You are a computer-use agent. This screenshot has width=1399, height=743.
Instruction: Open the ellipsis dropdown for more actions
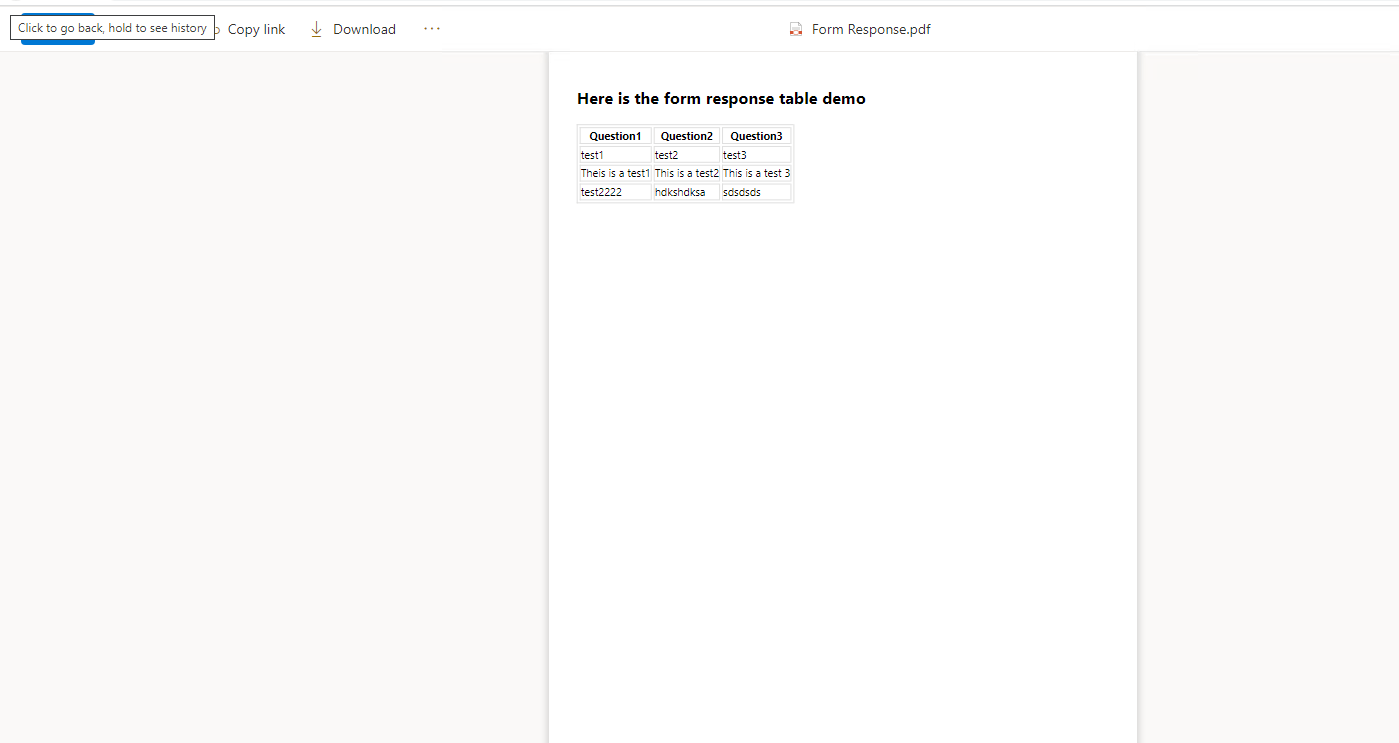(431, 28)
